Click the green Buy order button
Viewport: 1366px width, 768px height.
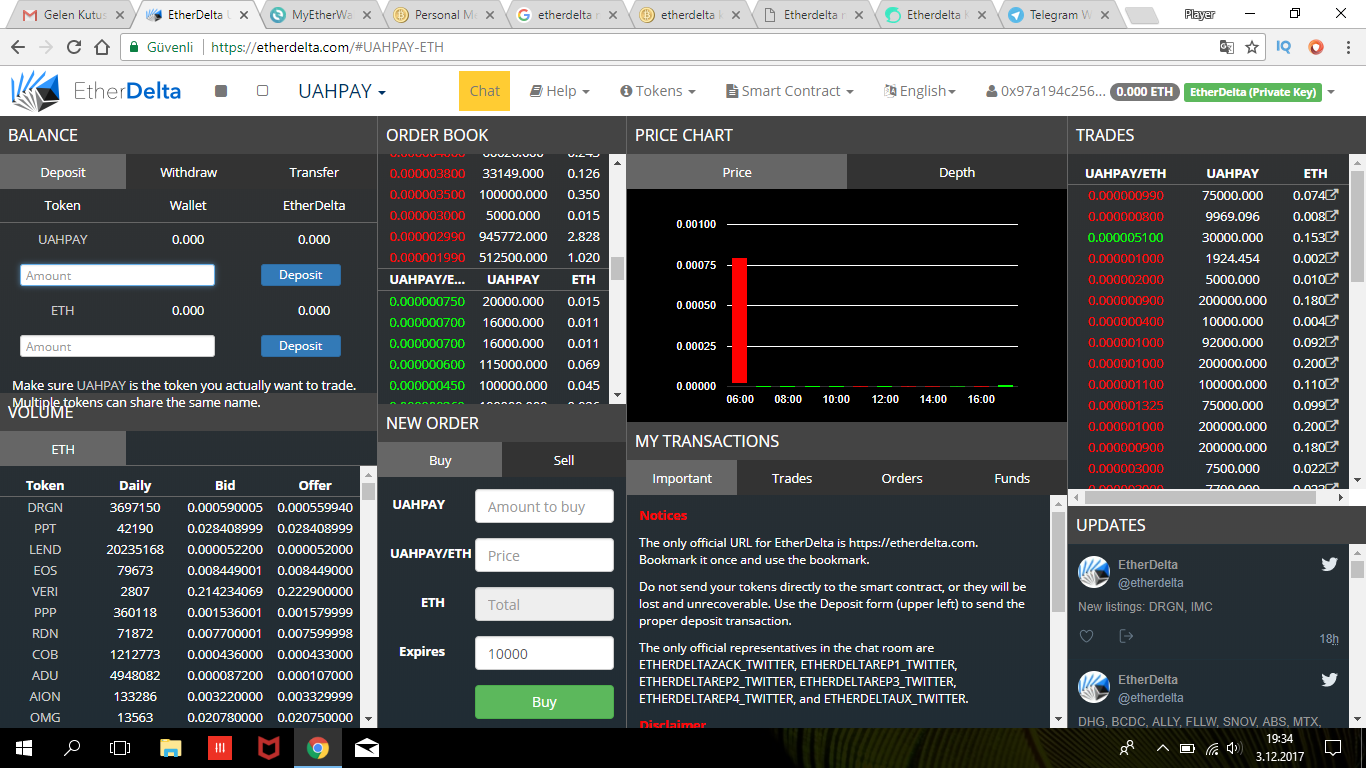pyautogui.click(x=544, y=702)
